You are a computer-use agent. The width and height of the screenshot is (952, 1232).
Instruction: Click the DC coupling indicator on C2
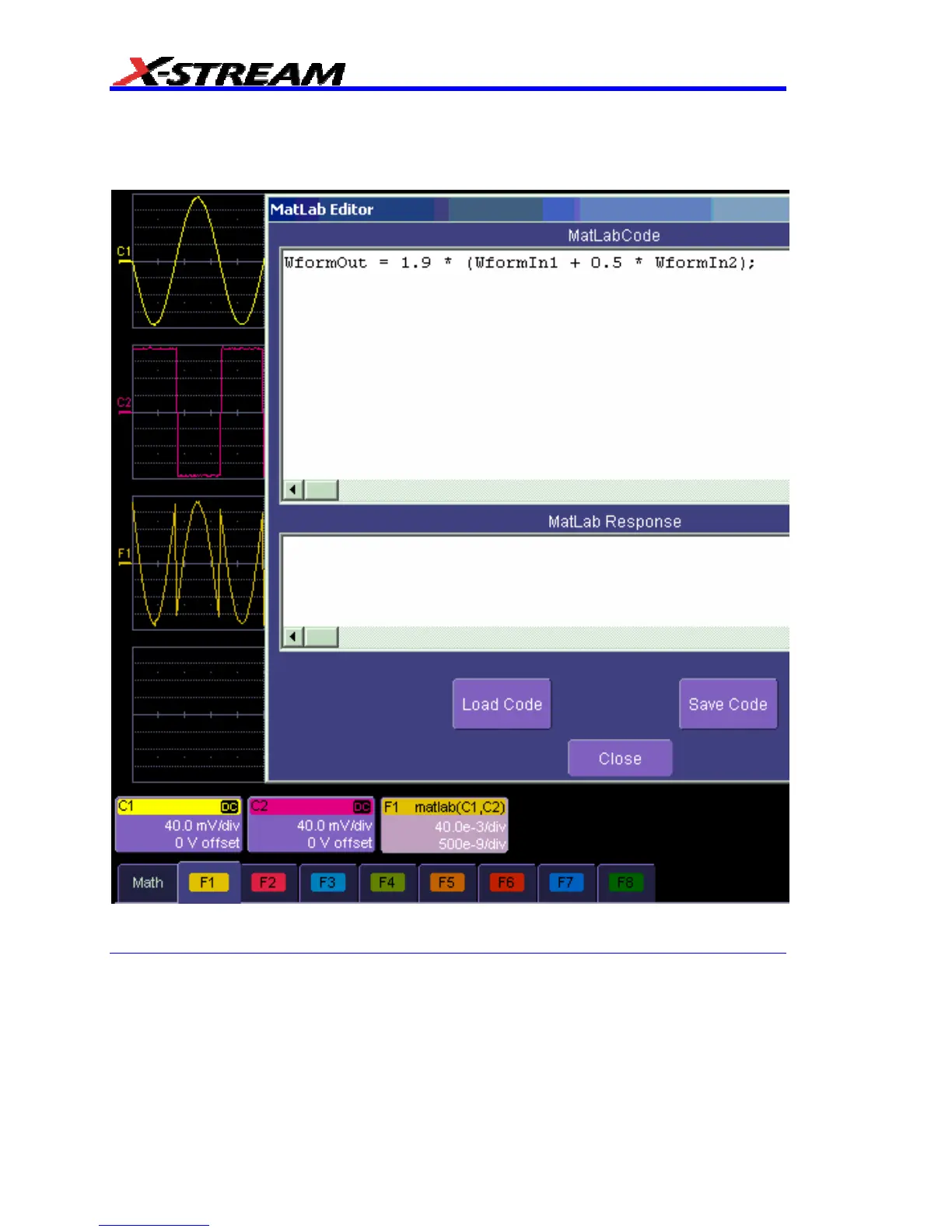click(x=362, y=807)
